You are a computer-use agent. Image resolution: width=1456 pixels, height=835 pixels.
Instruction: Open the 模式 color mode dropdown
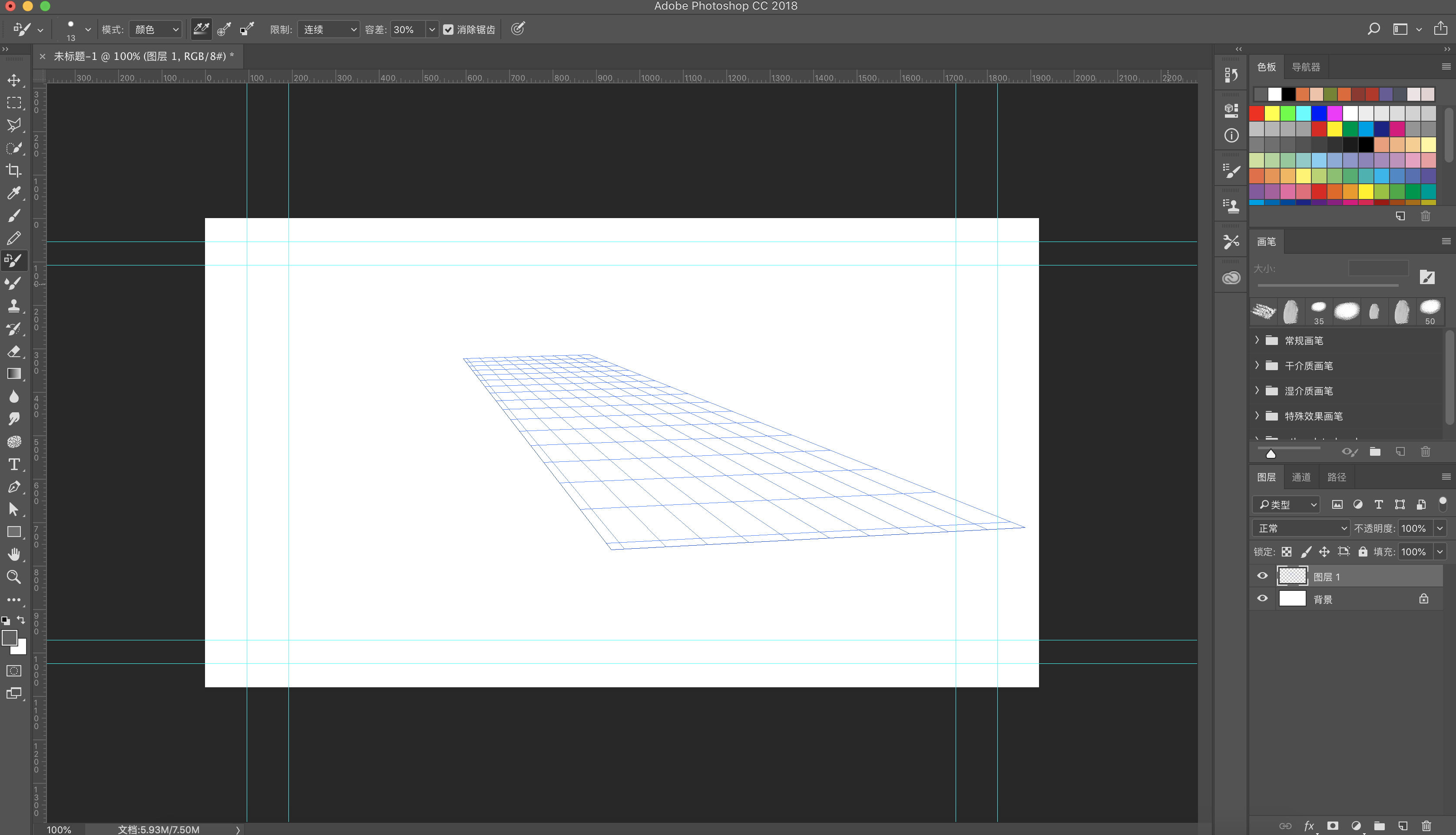(x=156, y=29)
